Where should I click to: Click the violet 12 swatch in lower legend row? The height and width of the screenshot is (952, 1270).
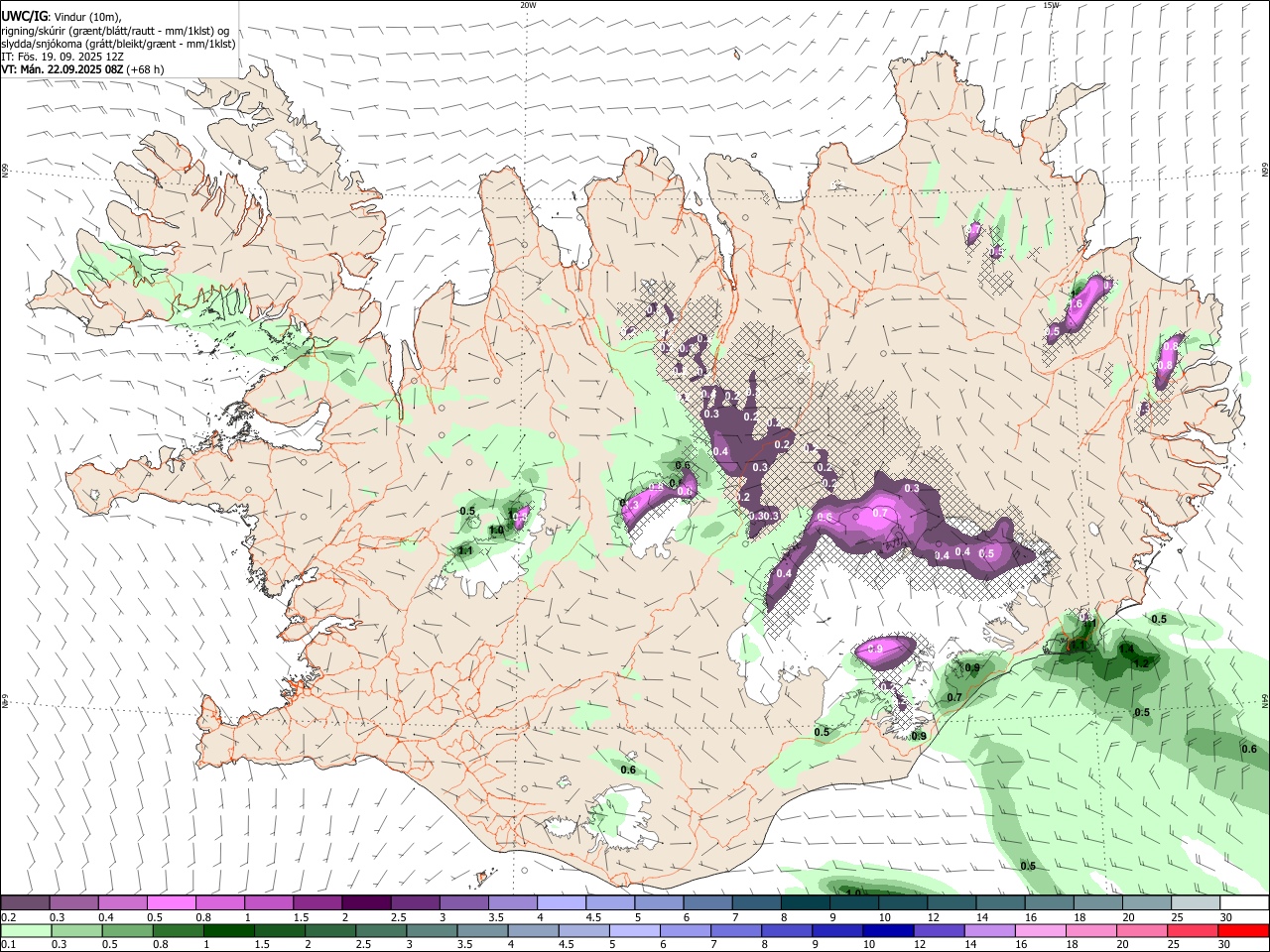click(940, 931)
